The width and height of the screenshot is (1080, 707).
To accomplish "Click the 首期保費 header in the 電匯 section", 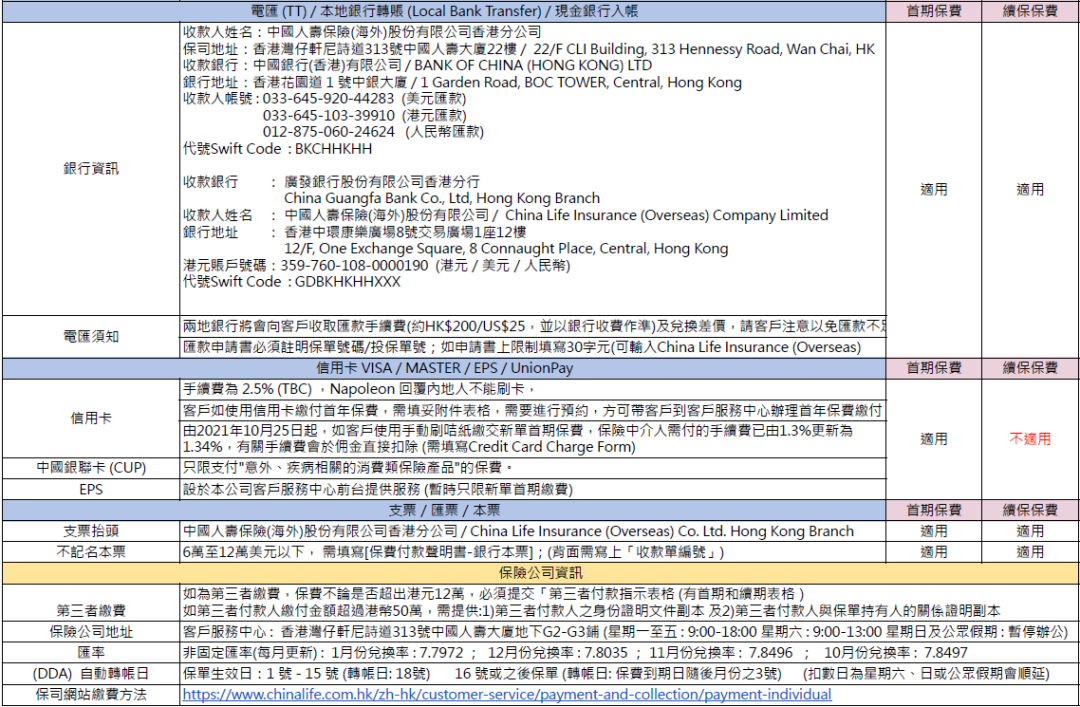I will tap(933, 11).
